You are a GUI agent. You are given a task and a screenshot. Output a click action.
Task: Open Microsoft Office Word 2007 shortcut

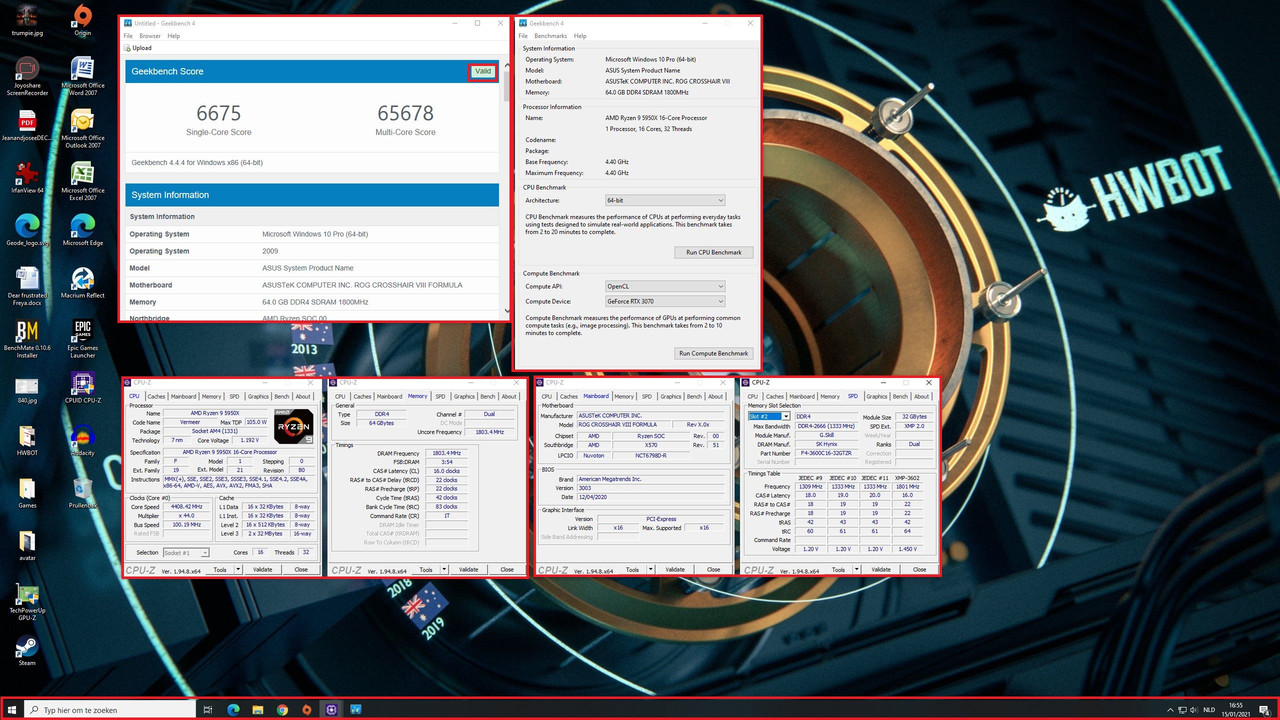83,76
